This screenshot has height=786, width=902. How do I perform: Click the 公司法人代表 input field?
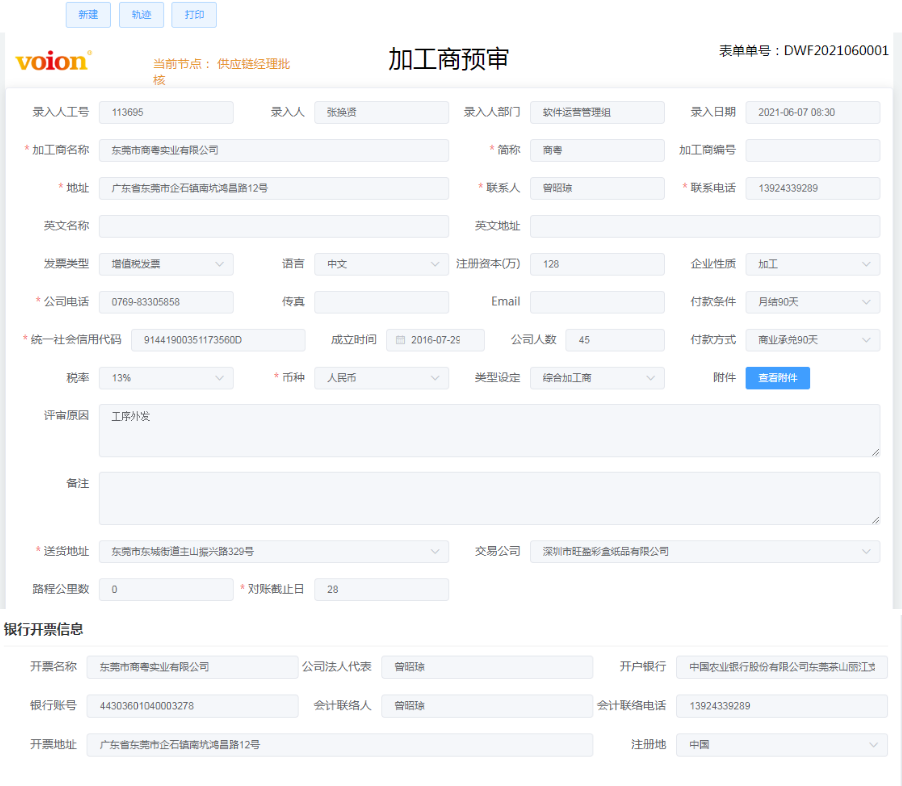pyautogui.click(x=487, y=667)
